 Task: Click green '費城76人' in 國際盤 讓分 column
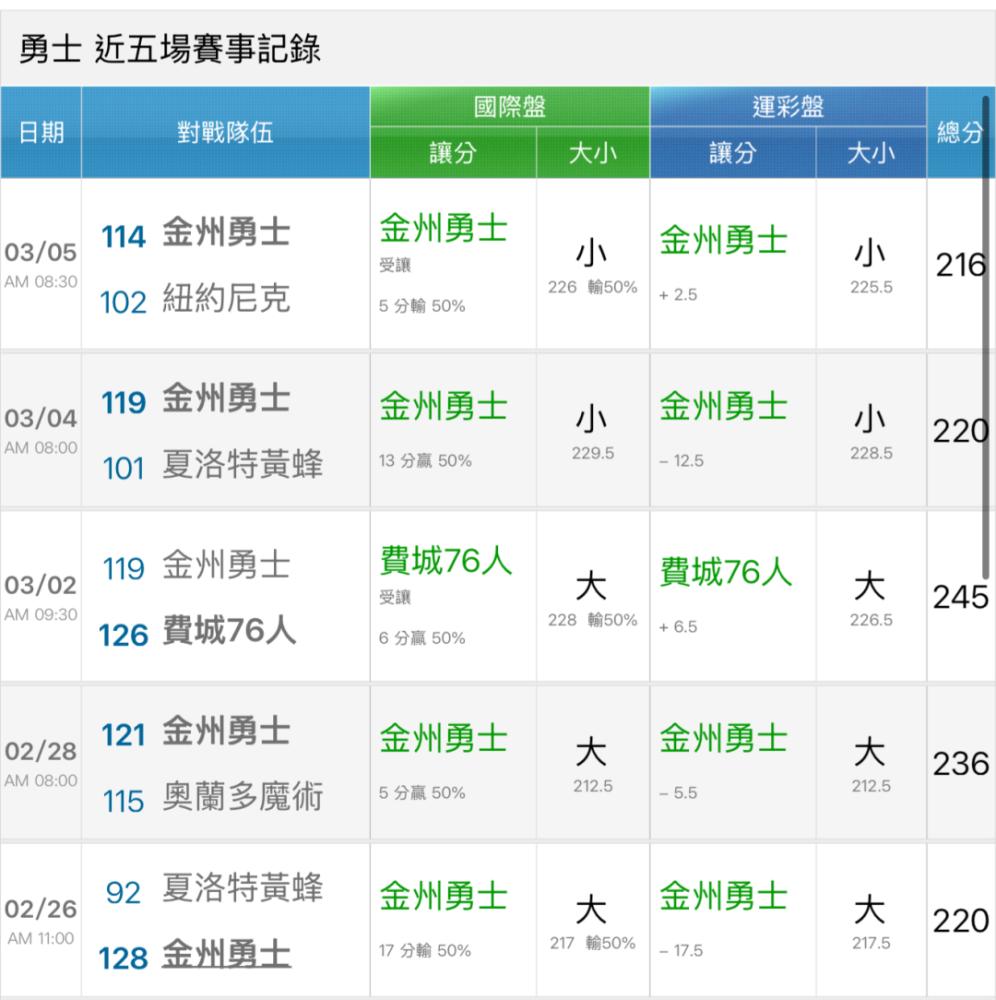pos(446,561)
